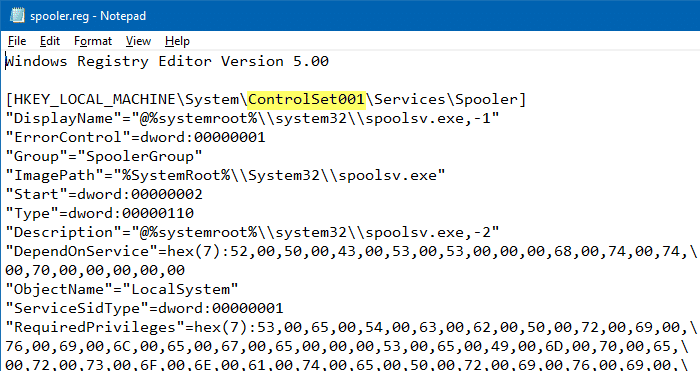Click the "DisplayName" value line
Viewport: 700px width, 371px height.
pyautogui.click(x=252, y=118)
